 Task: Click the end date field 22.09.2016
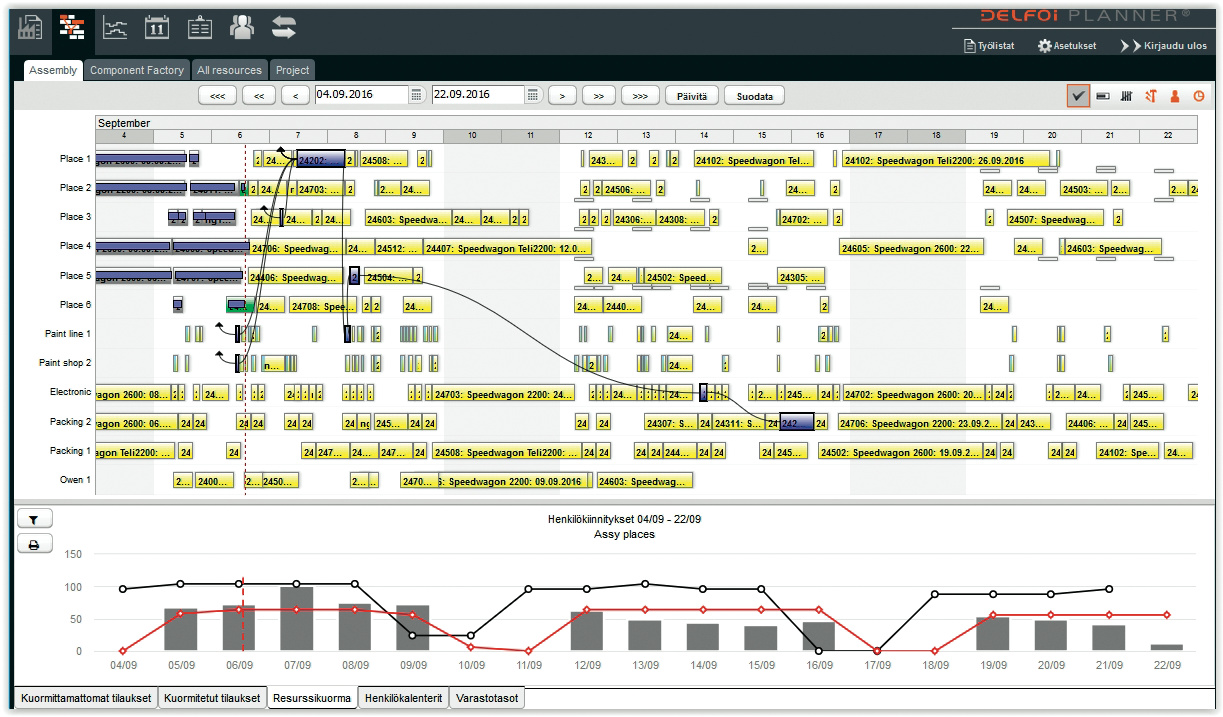tap(479, 95)
